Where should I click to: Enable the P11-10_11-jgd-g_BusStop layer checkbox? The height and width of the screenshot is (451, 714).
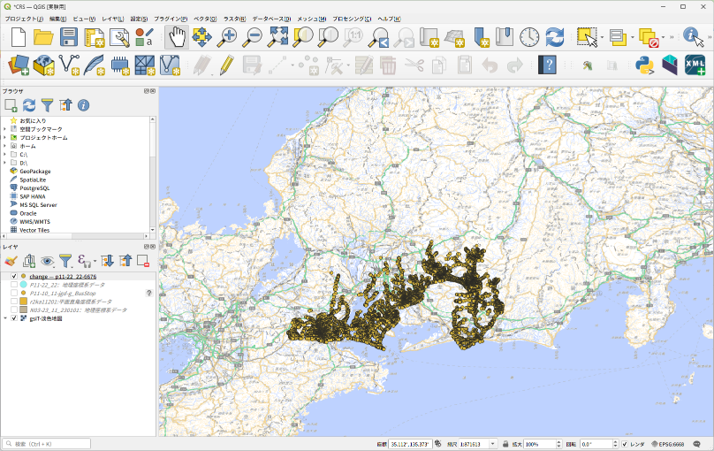[14, 293]
